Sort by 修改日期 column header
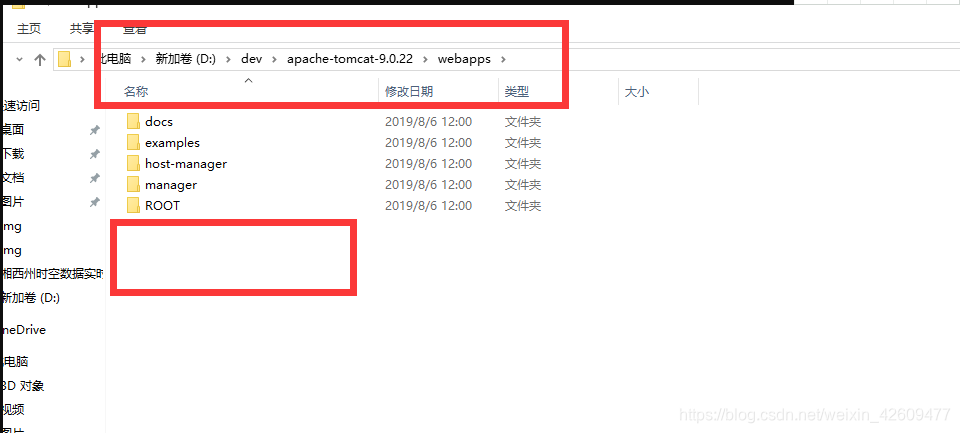 click(409, 92)
